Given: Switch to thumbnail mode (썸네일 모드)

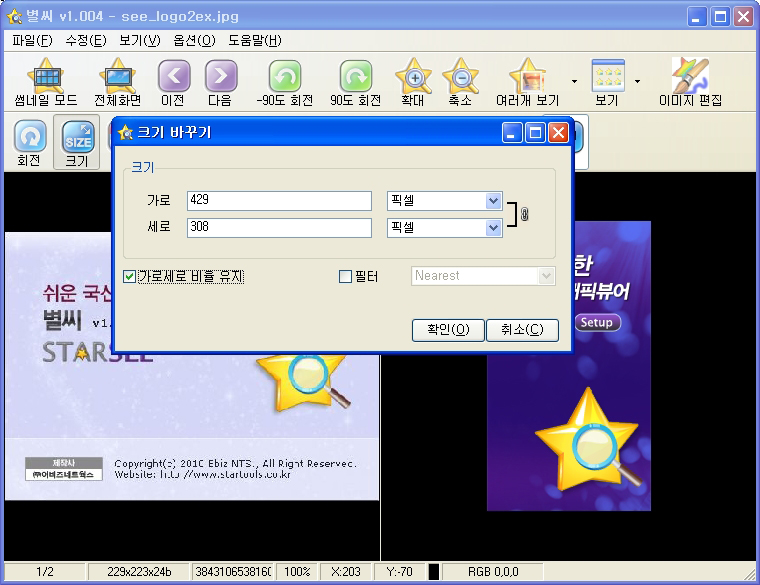Looking at the screenshot, I should coord(46,81).
